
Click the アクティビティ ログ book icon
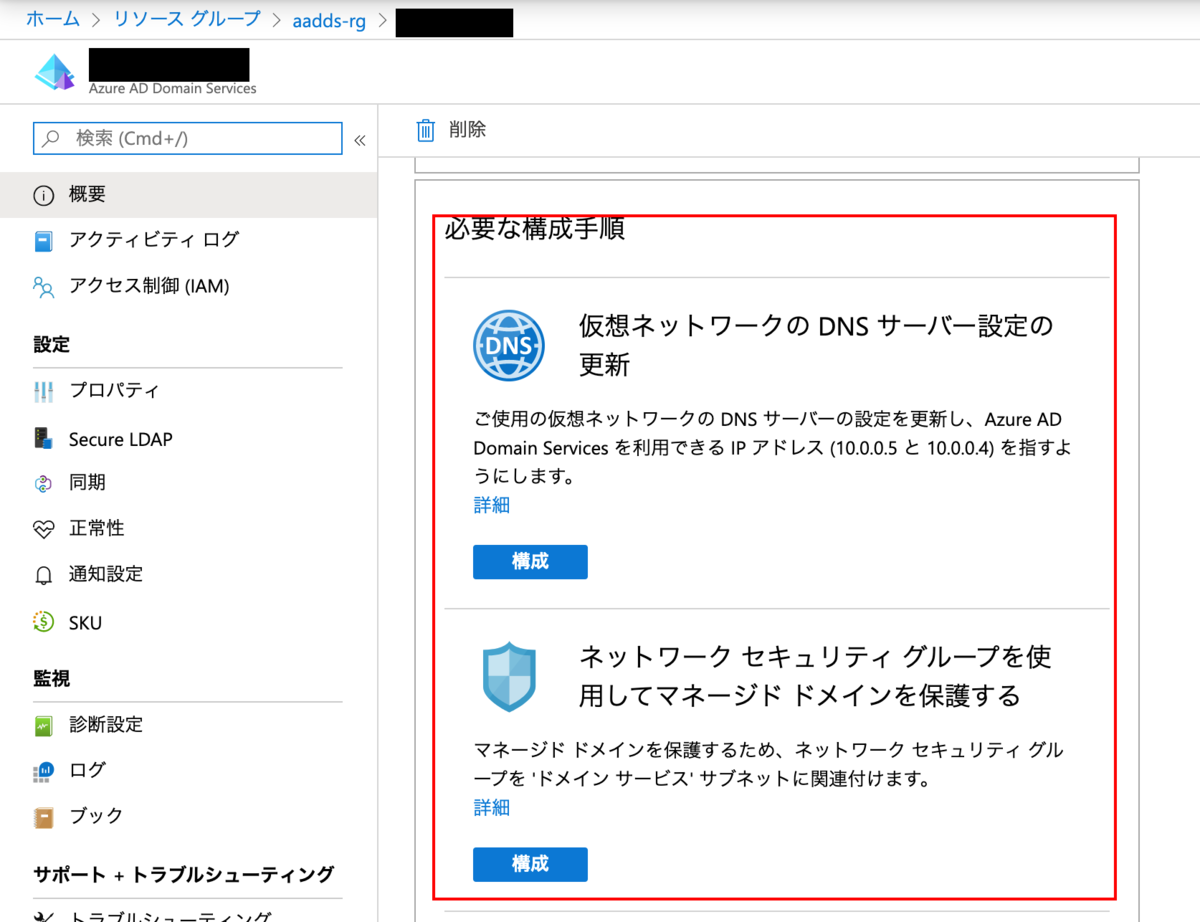[43, 241]
